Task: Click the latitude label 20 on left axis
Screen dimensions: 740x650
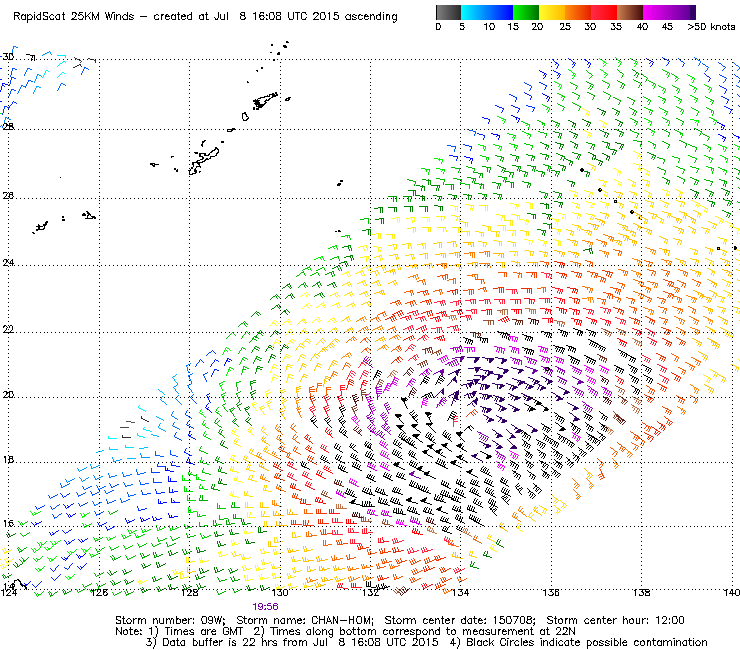Action: pyautogui.click(x=8, y=395)
